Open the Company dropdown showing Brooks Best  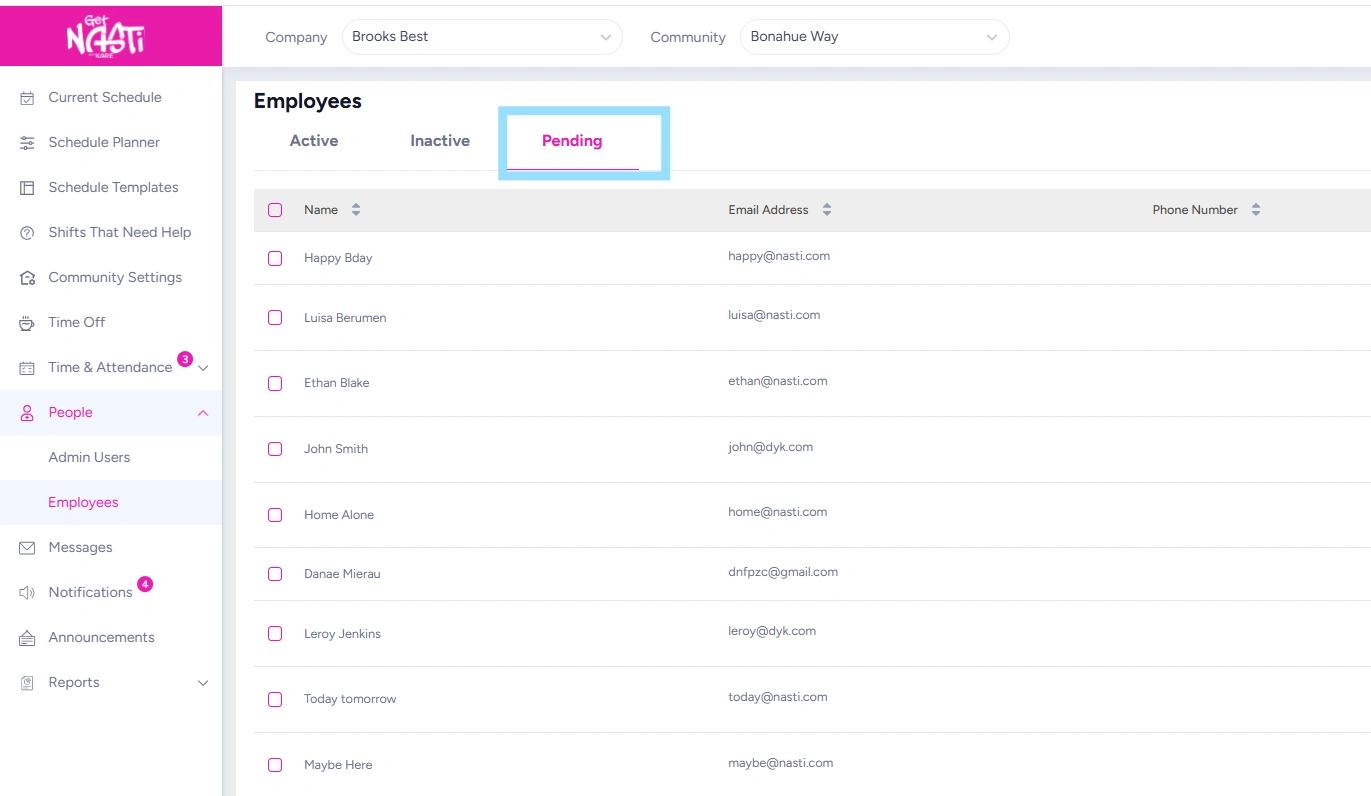tap(481, 37)
